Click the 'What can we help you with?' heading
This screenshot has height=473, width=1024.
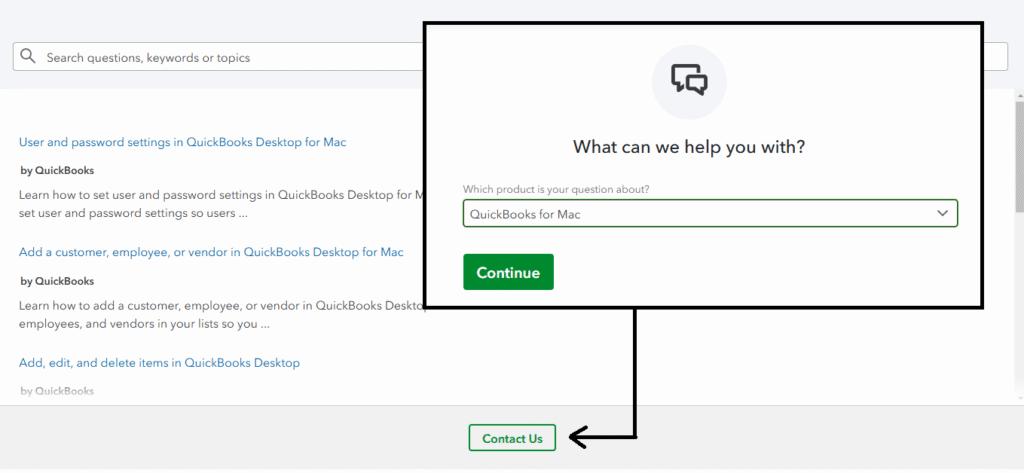point(689,147)
